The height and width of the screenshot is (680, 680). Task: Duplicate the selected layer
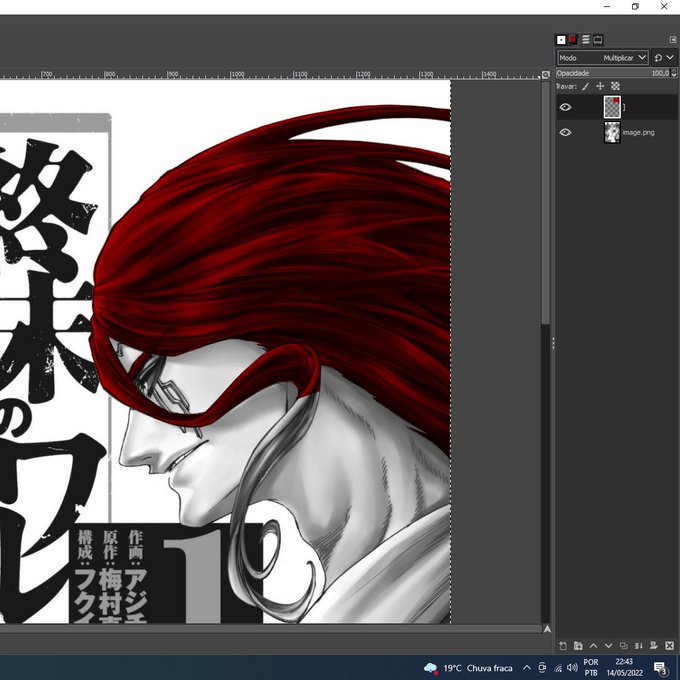tap(623, 646)
